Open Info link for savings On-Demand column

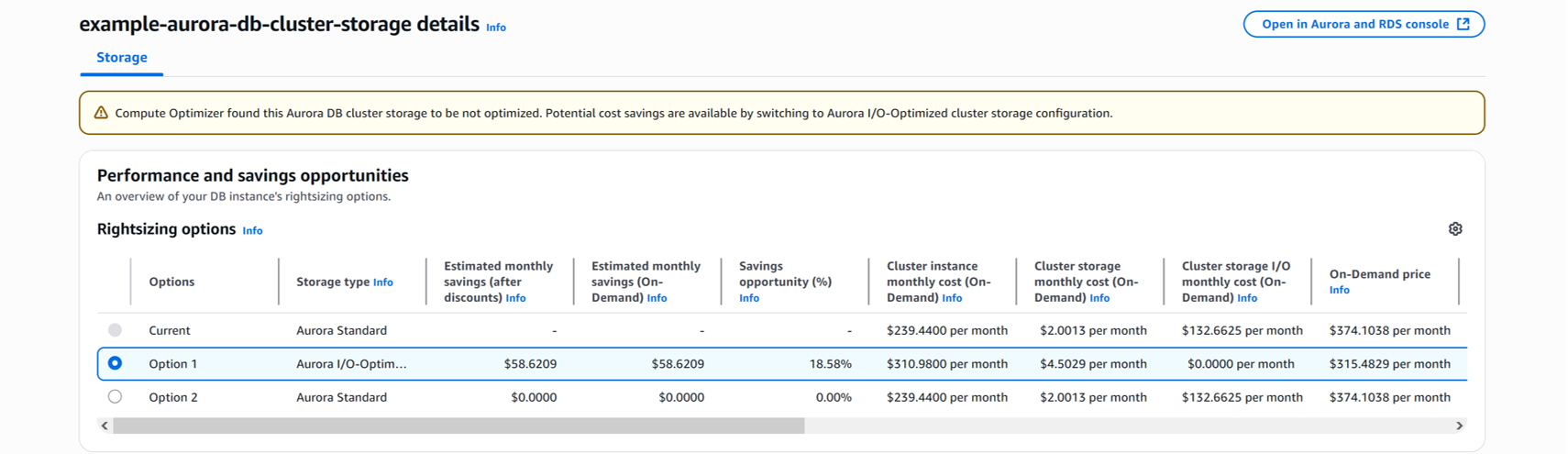[x=657, y=298]
